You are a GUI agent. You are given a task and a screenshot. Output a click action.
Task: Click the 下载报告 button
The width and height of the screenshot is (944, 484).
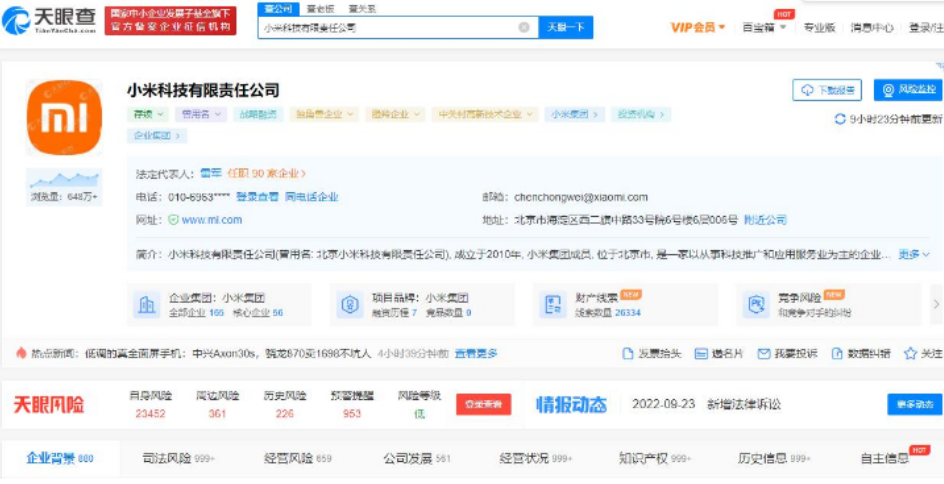827,90
